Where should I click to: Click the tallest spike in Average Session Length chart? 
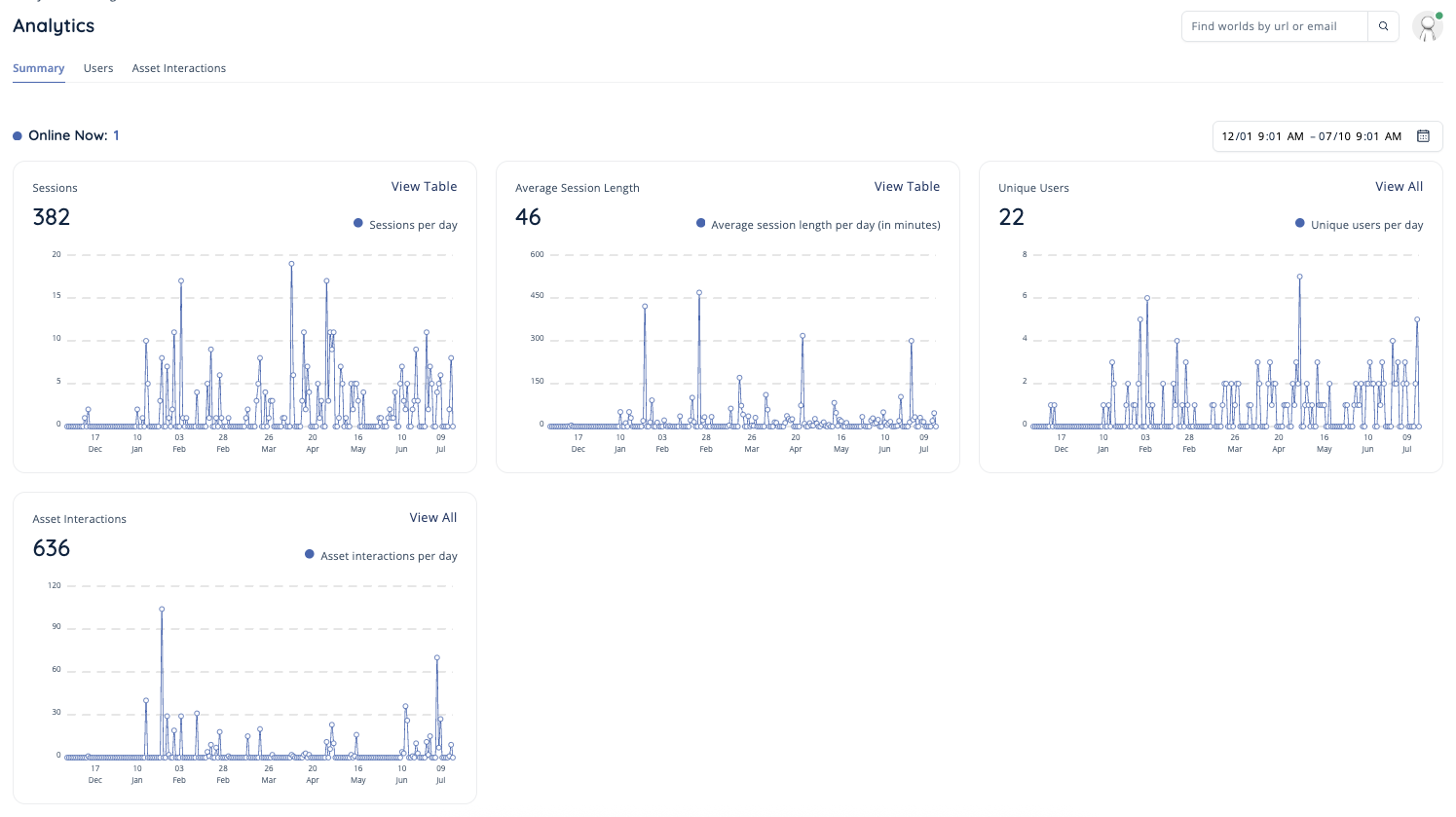[699, 292]
